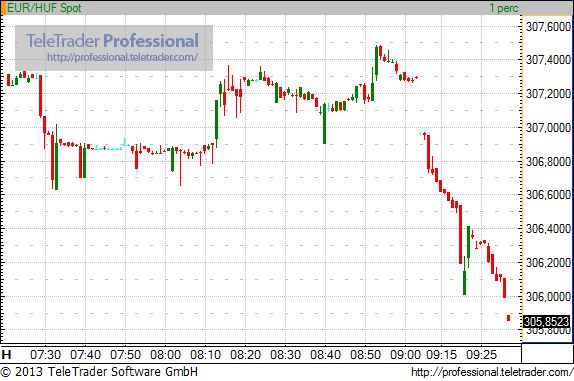
Task: Click the 2013 TeleTrader Software GmbH copyright text
Action: coord(99,372)
